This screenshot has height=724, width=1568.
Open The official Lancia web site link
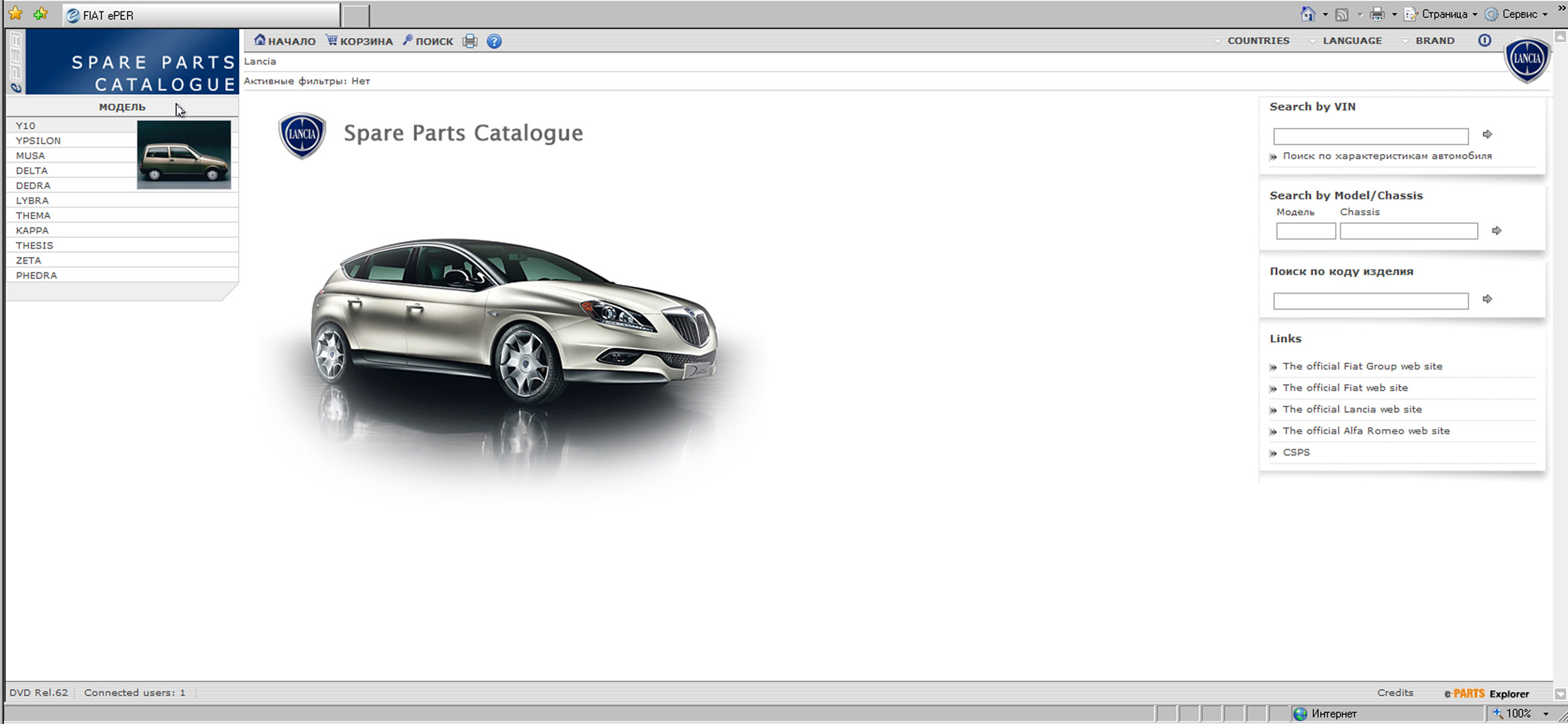click(1352, 410)
